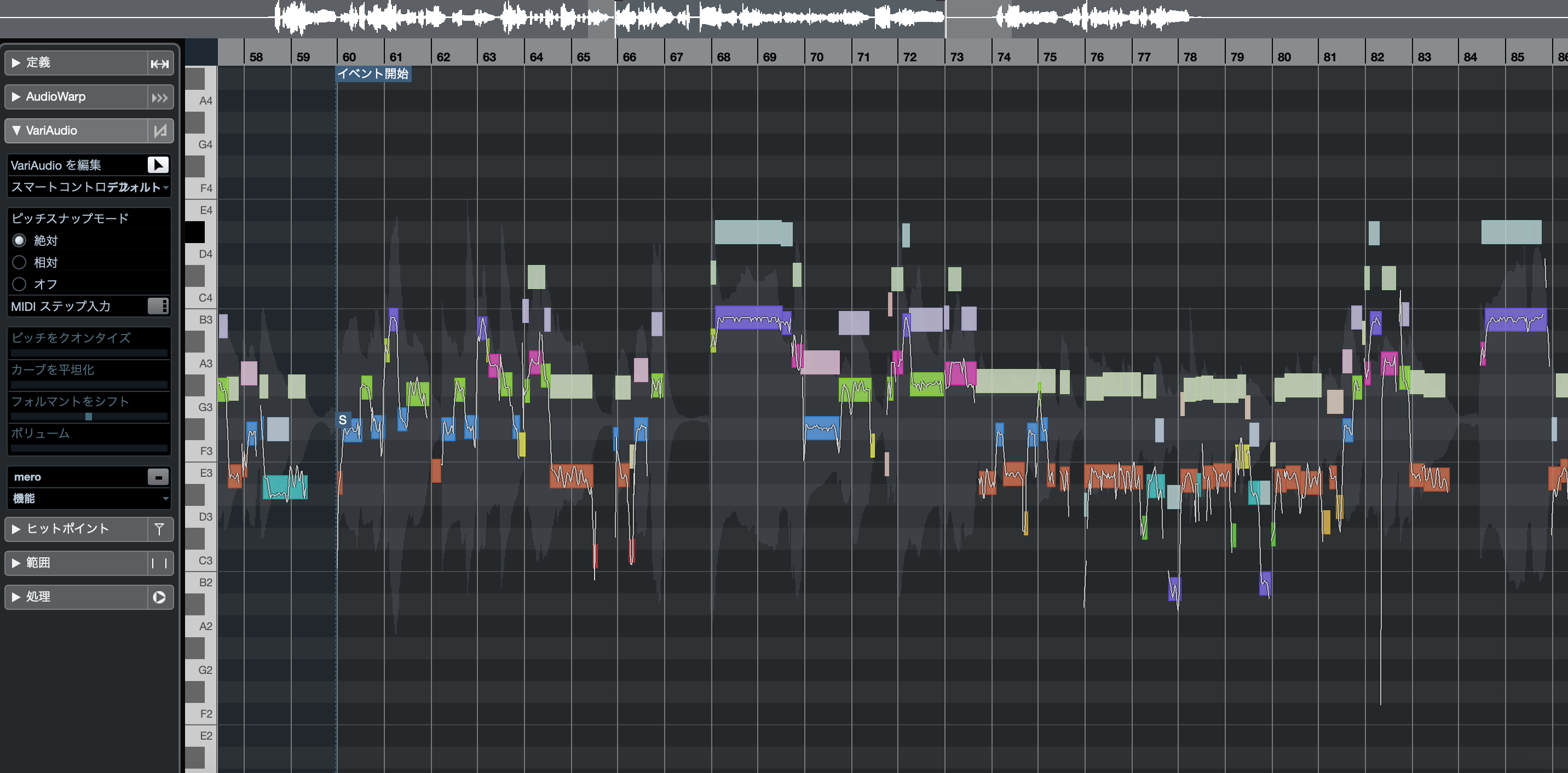The width and height of the screenshot is (1568, 773).
Task: Click the 範囲 section range icon
Action: click(159, 563)
